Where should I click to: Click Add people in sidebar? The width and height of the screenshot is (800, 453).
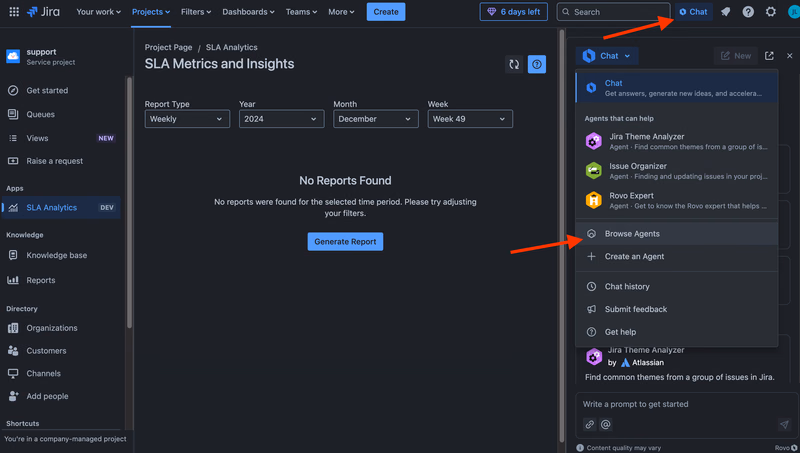click(61, 396)
